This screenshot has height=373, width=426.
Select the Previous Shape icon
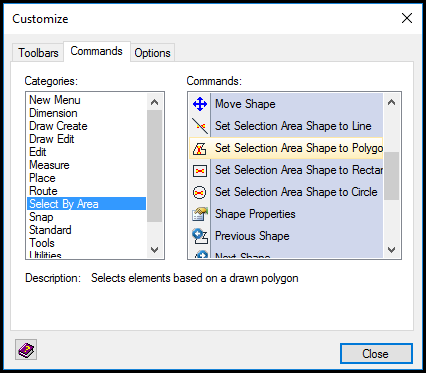(x=200, y=236)
